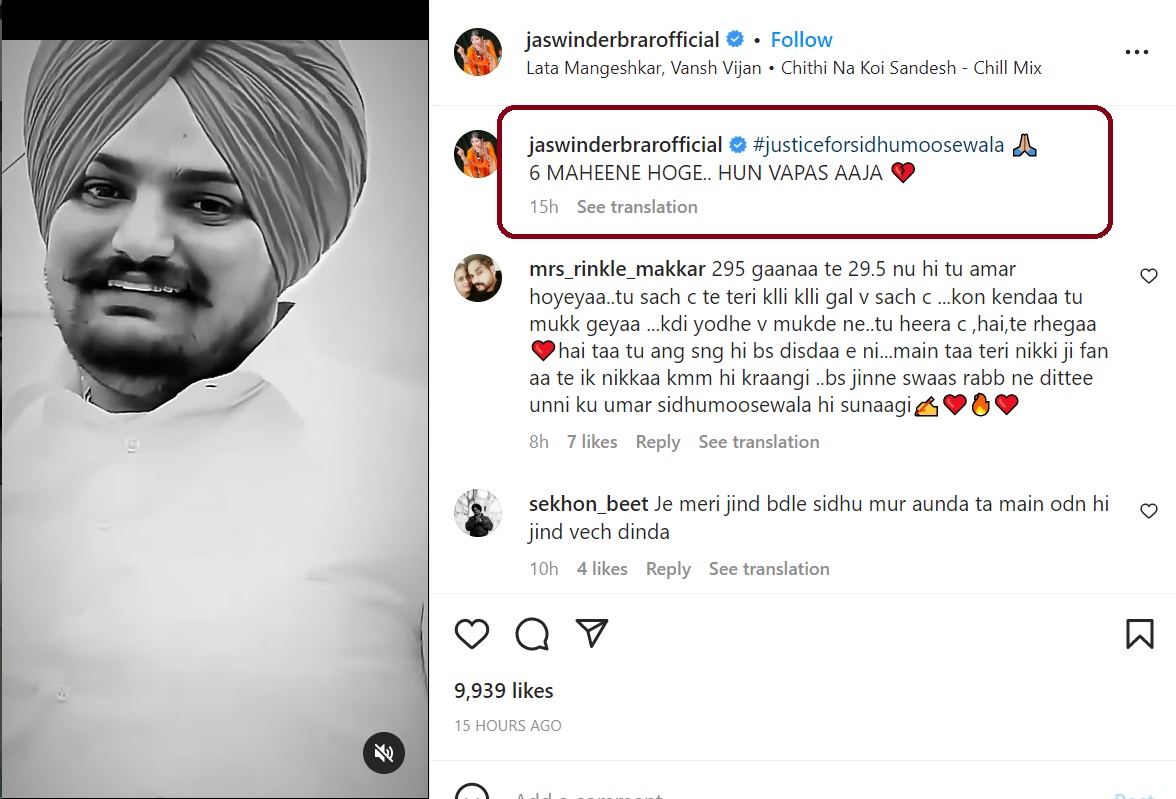View sekhon_beet's profile avatar
The width and height of the screenshot is (1176, 799).
click(x=478, y=513)
